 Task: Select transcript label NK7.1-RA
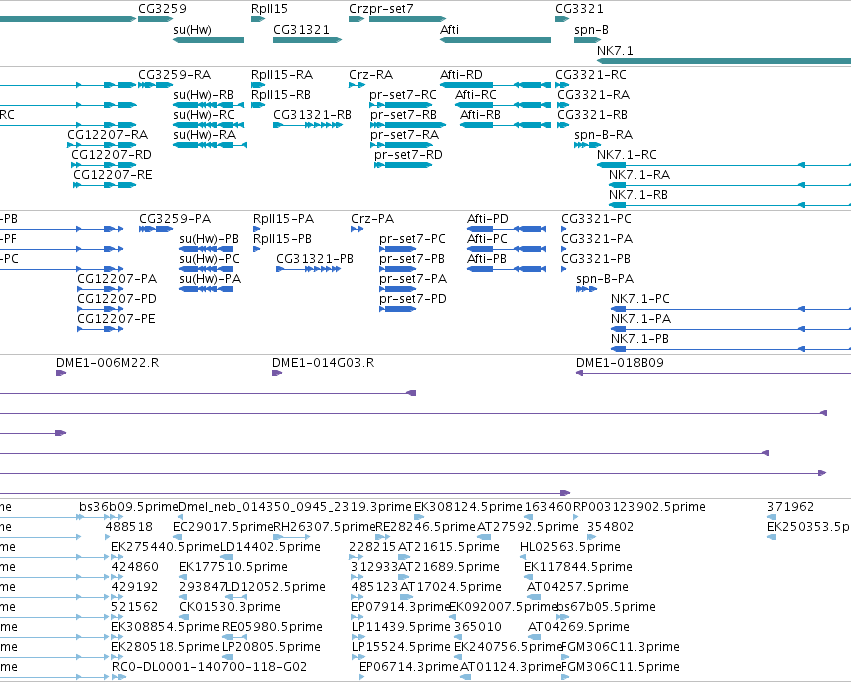tap(639, 175)
